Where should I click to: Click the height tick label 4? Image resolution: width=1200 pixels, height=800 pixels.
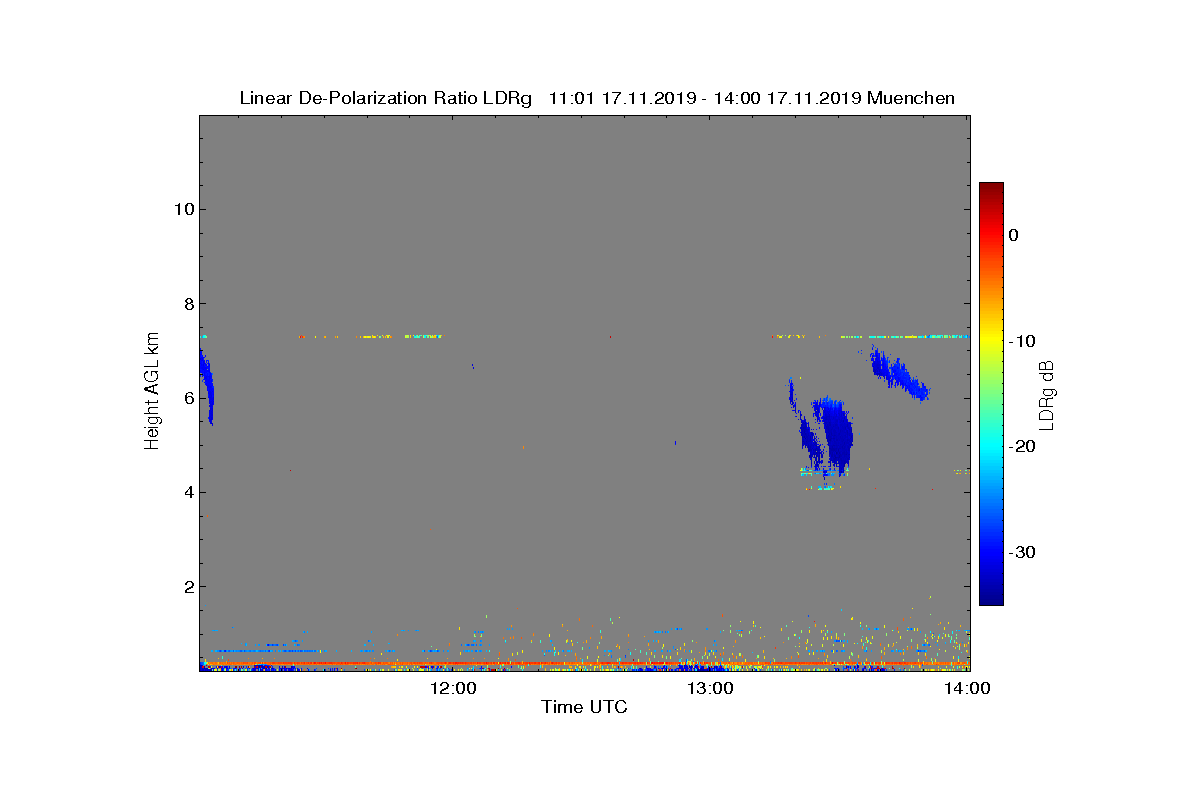pyautogui.click(x=187, y=491)
